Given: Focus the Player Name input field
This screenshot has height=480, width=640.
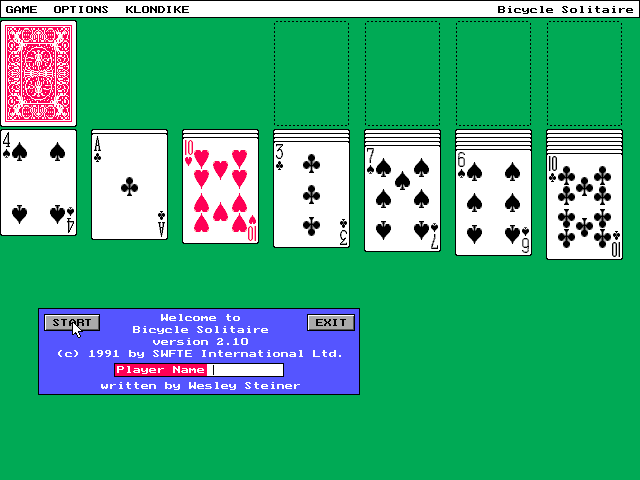Looking at the screenshot, I should (x=245, y=370).
